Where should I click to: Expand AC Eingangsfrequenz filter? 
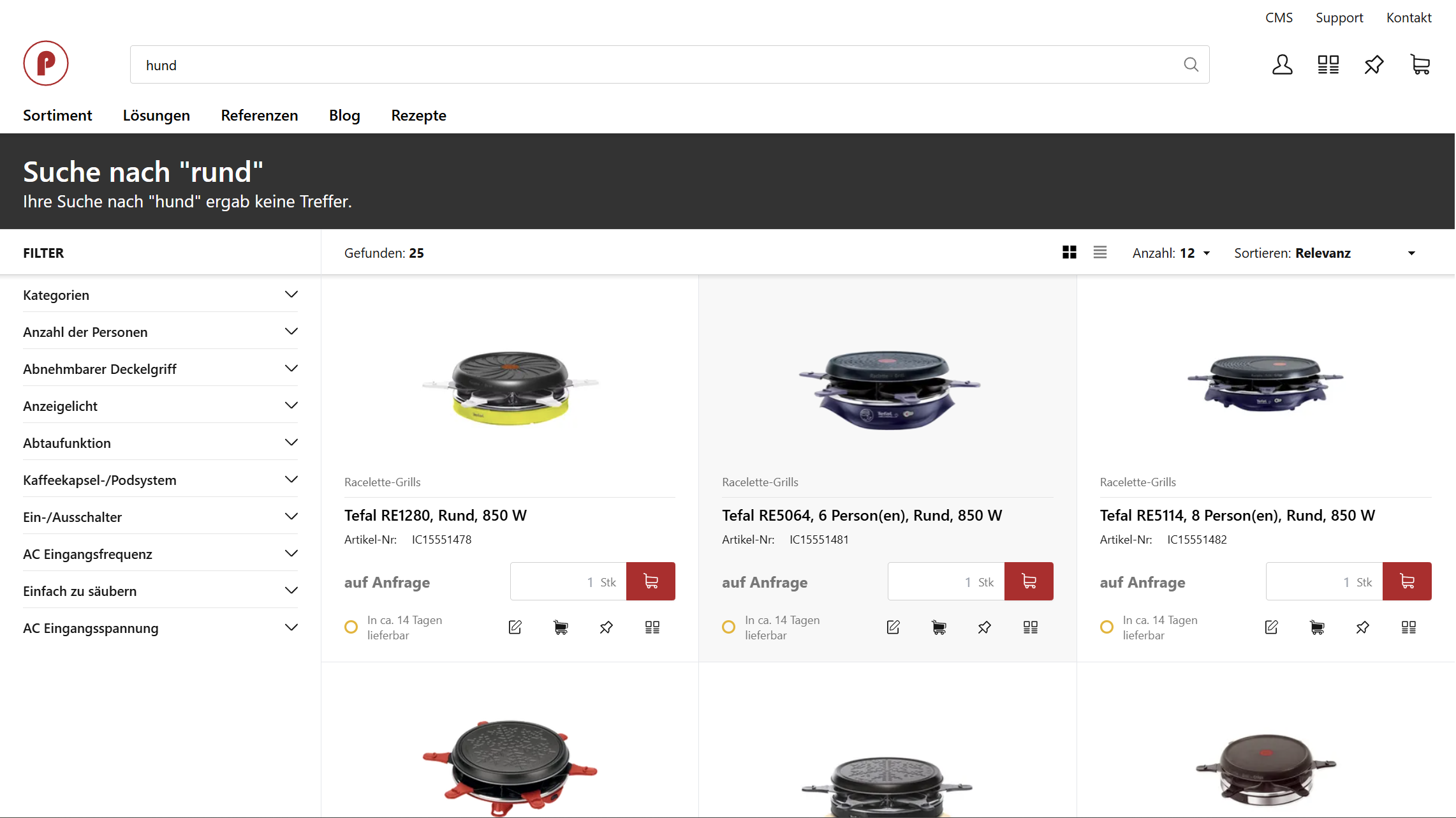point(160,554)
